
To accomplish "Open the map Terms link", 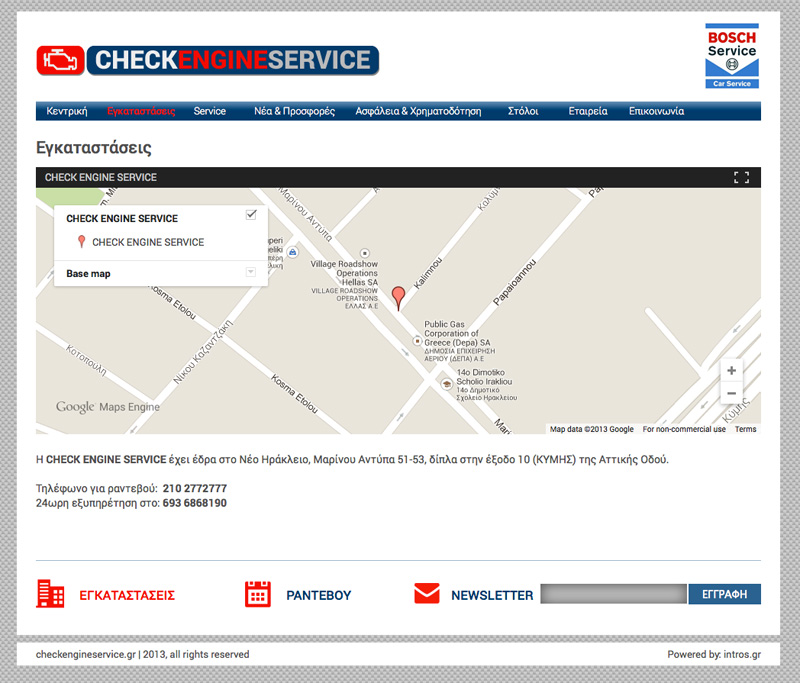I will coord(746,429).
